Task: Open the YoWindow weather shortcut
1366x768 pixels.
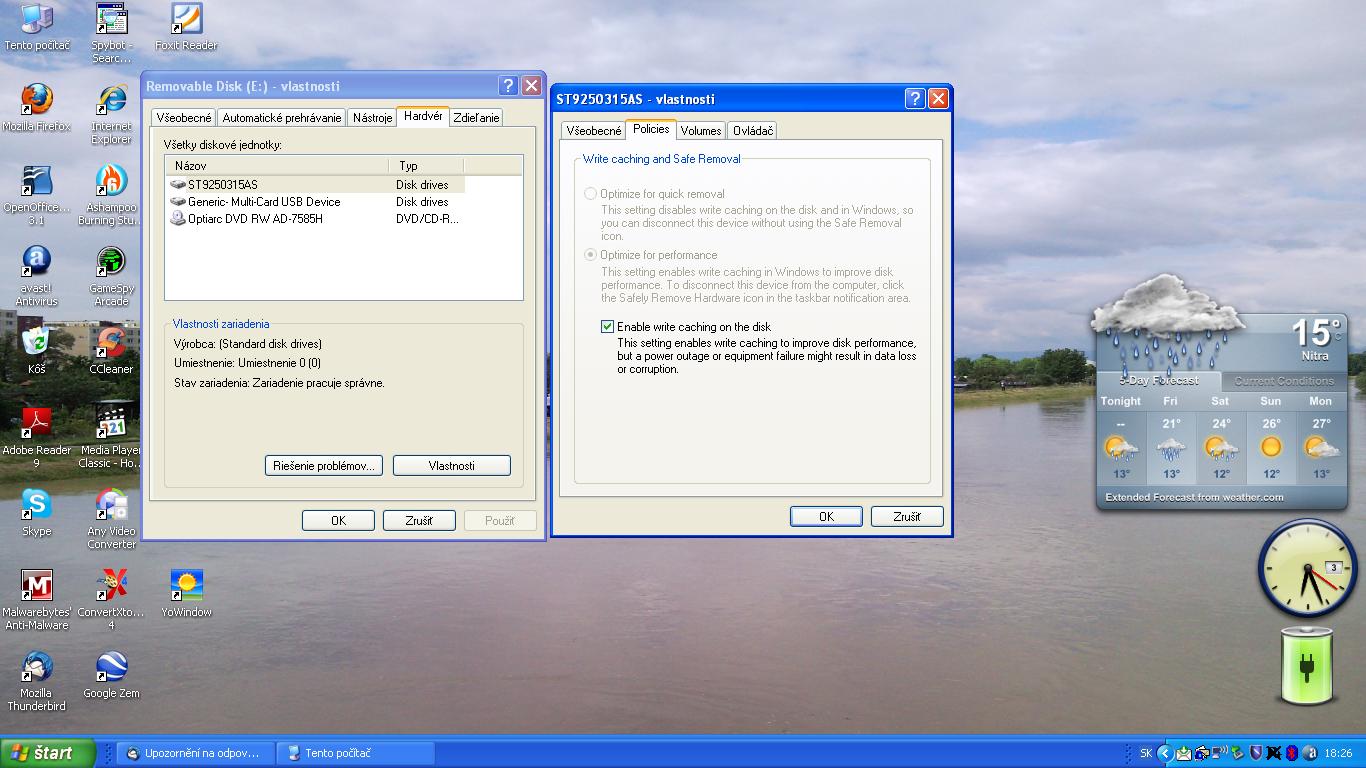Action: coord(187,587)
